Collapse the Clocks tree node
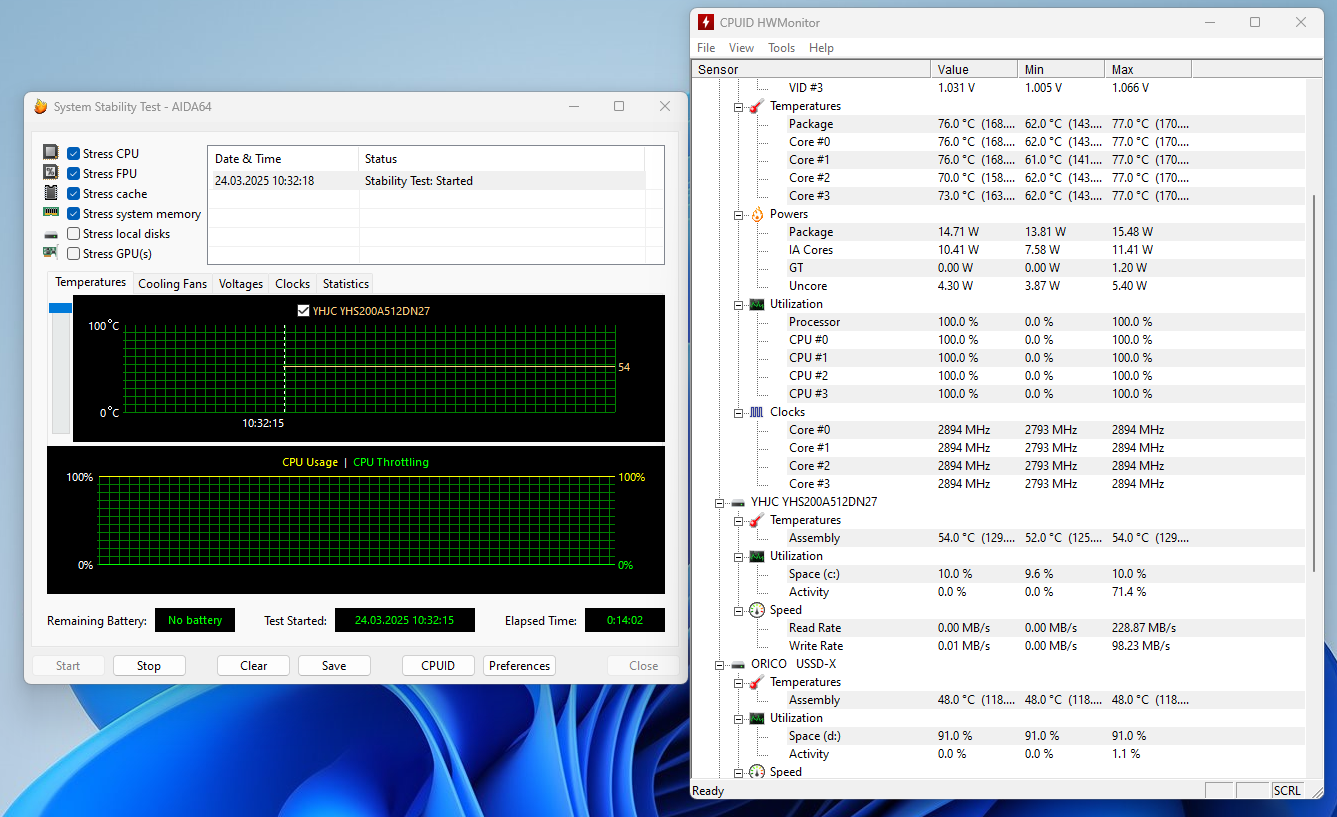 pos(739,412)
